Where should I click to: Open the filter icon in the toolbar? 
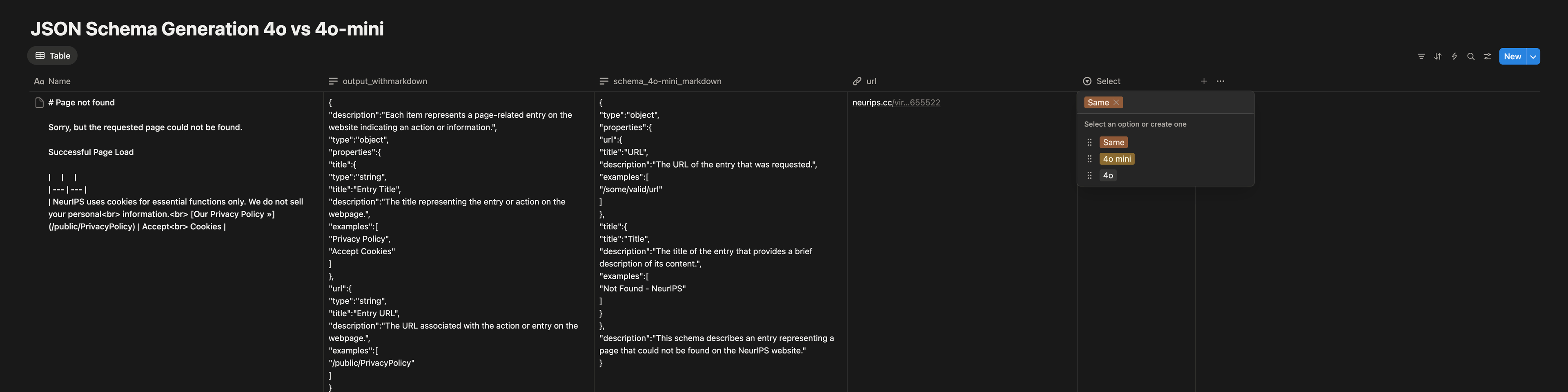(1421, 56)
